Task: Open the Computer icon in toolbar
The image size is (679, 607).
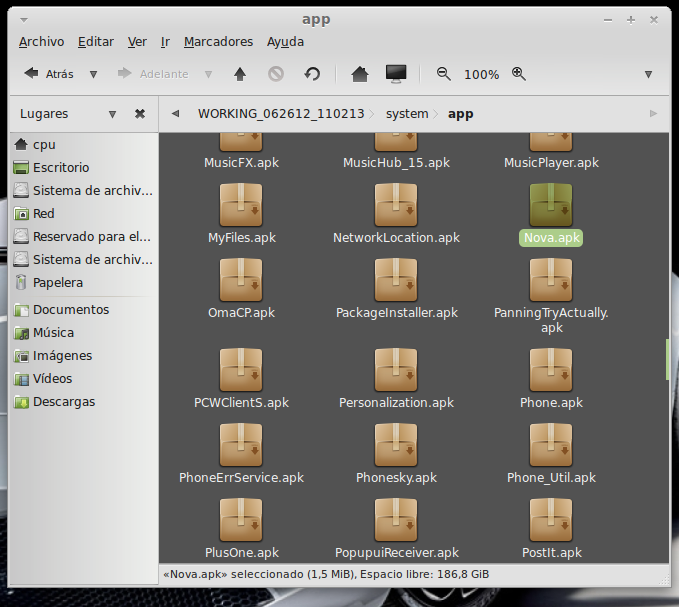Action: coord(396,74)
